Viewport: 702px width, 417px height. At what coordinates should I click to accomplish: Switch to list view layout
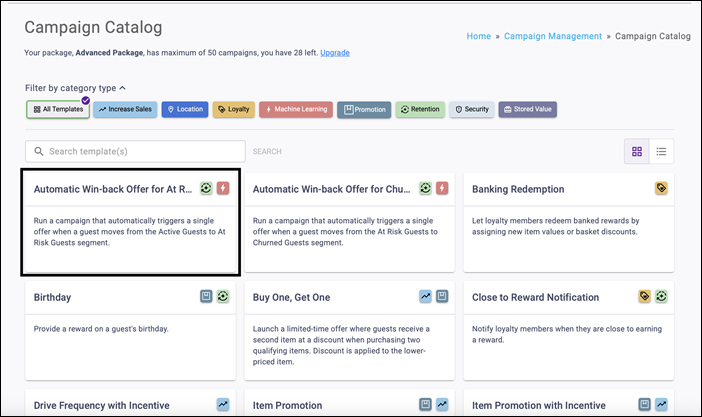point(661,152)
